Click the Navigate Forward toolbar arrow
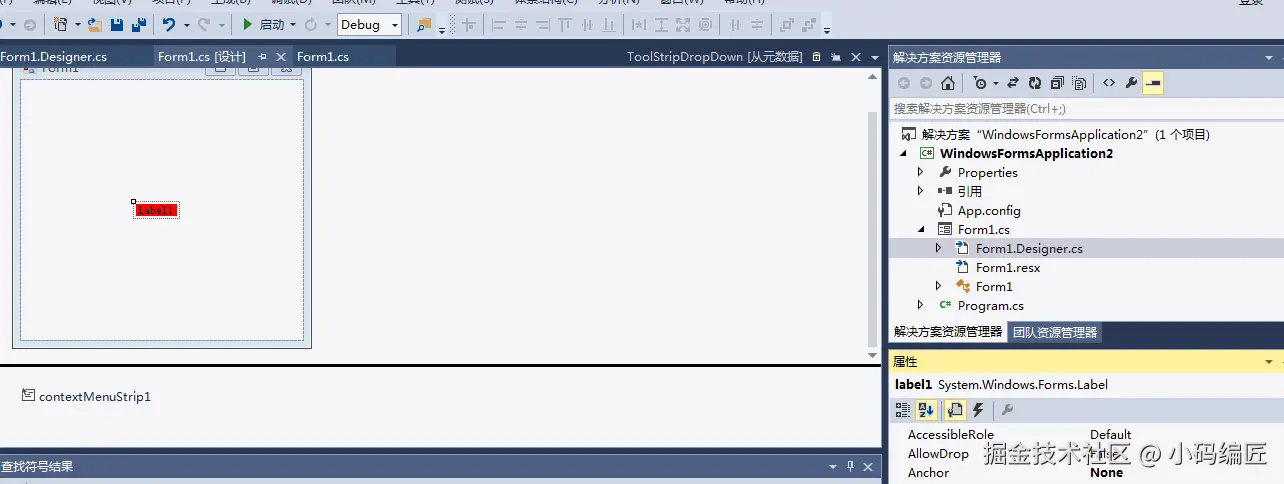The width and height of the screenshot is (1284, 484). click(29, 24)
